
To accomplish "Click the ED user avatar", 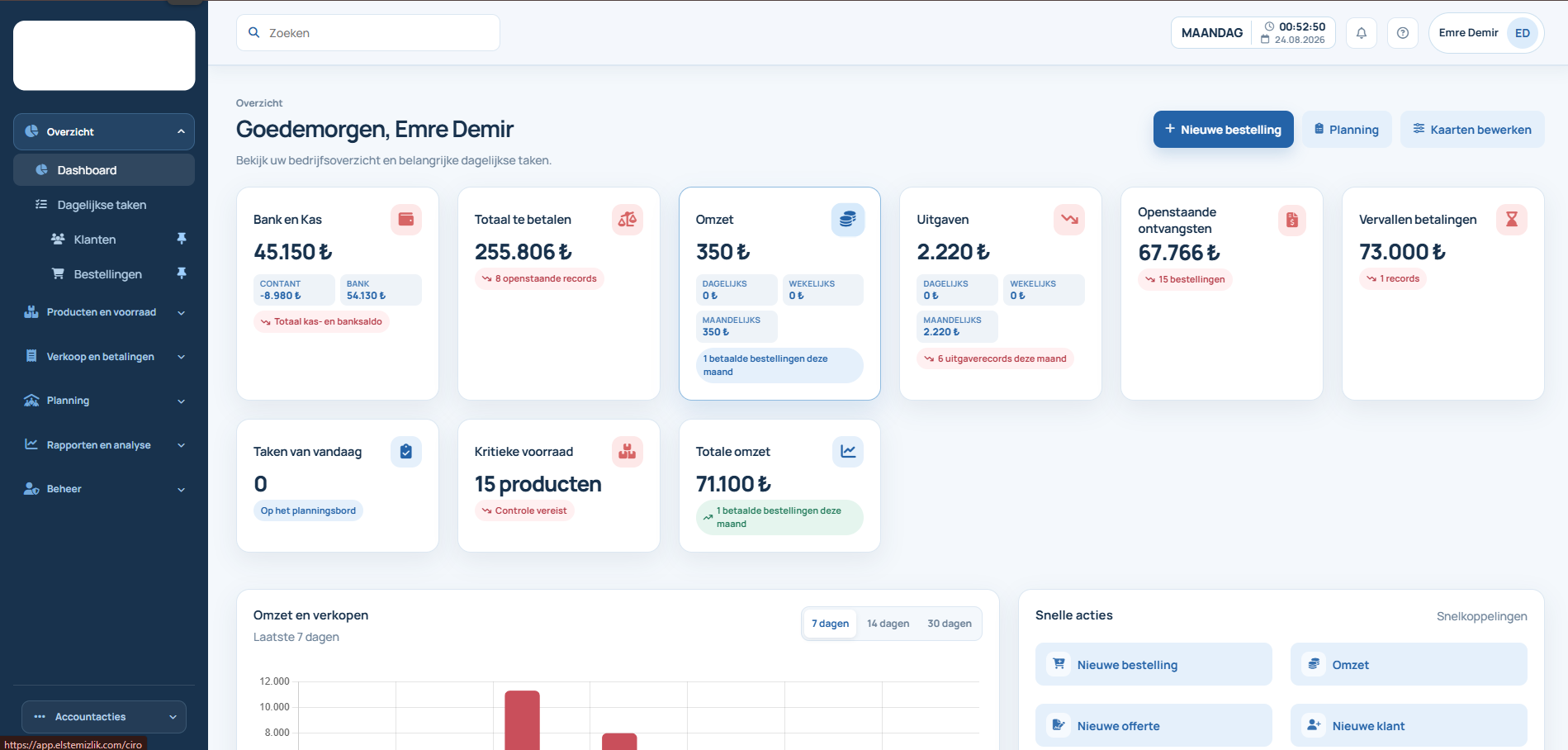I will [1523, 33].
